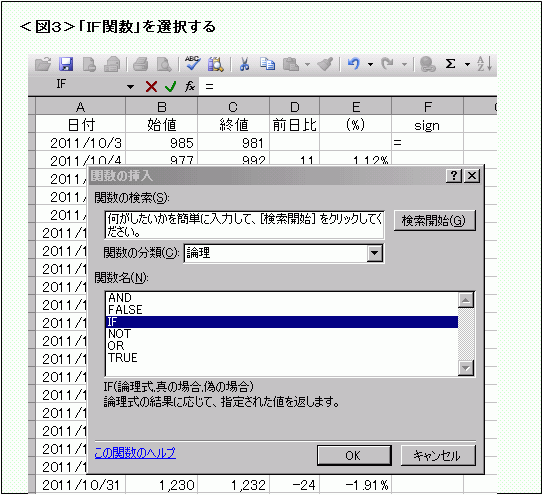
Task: Confirm formula entry with green checkmark
Action: 170,86
